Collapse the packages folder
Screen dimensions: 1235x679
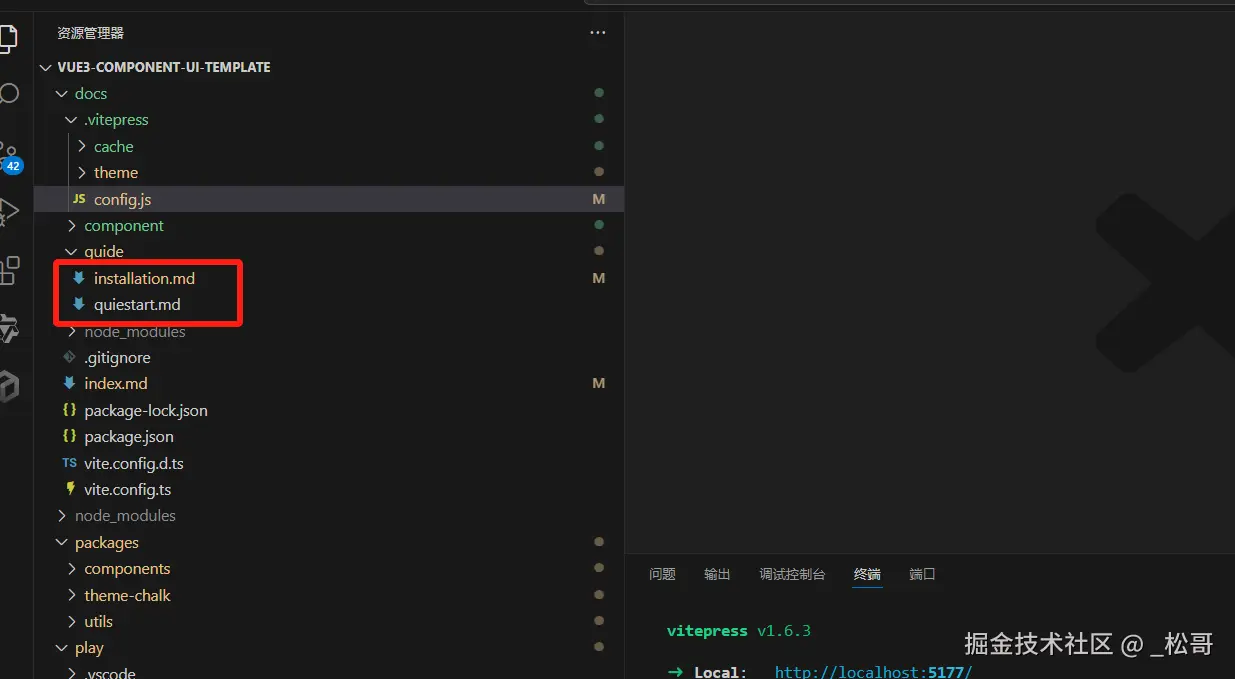coord(63,542)
